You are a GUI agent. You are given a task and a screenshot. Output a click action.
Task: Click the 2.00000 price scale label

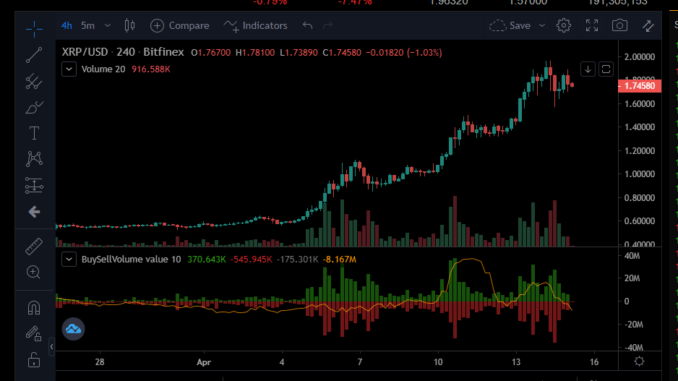point(640,57)
